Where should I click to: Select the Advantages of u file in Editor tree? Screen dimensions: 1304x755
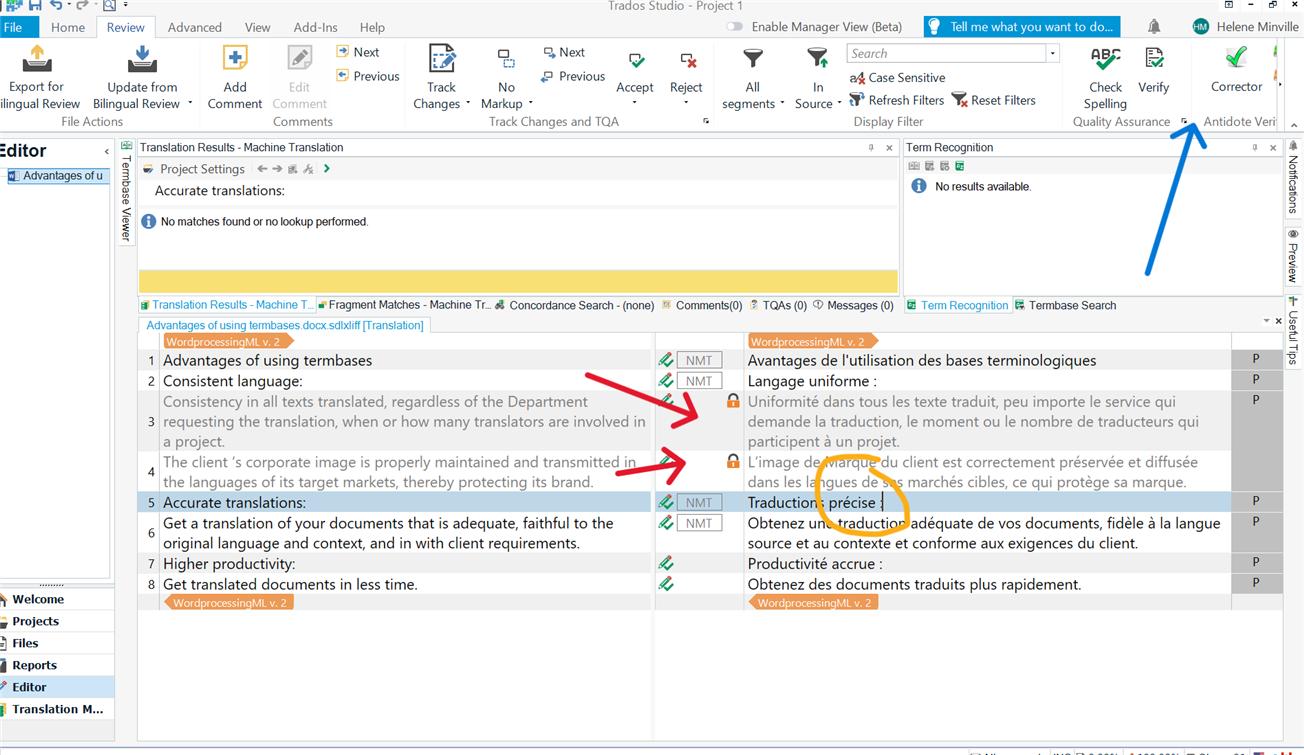tap(57, 176)
